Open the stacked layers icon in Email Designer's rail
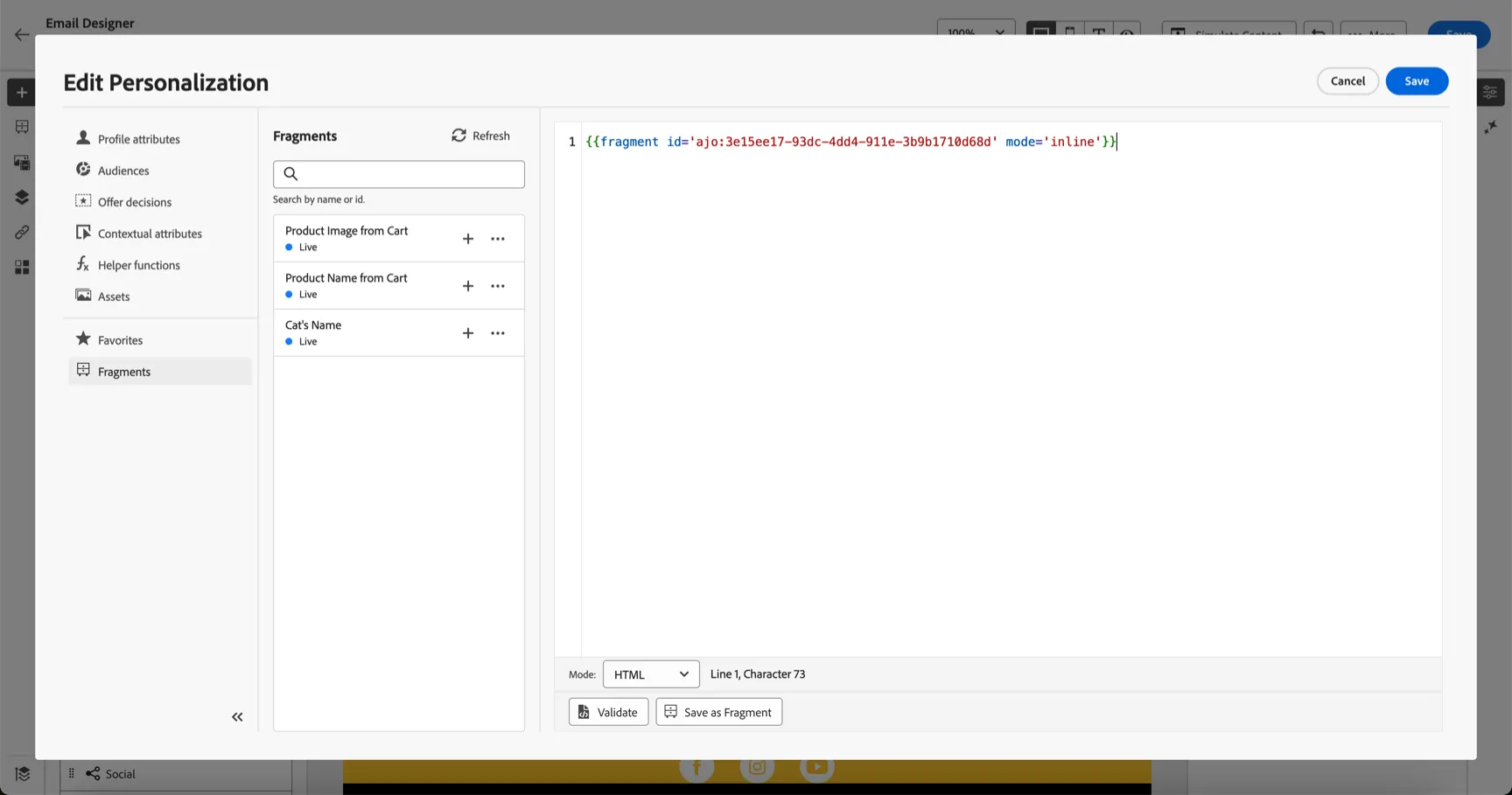This screenshot has height=795, width=1512. tap(22, 197)
